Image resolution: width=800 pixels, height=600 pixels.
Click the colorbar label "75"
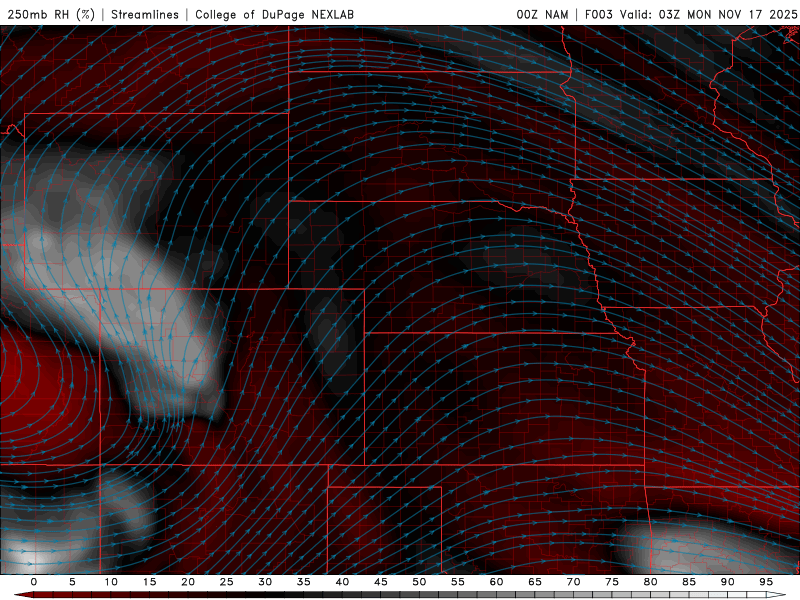click(x=612, y=582)
